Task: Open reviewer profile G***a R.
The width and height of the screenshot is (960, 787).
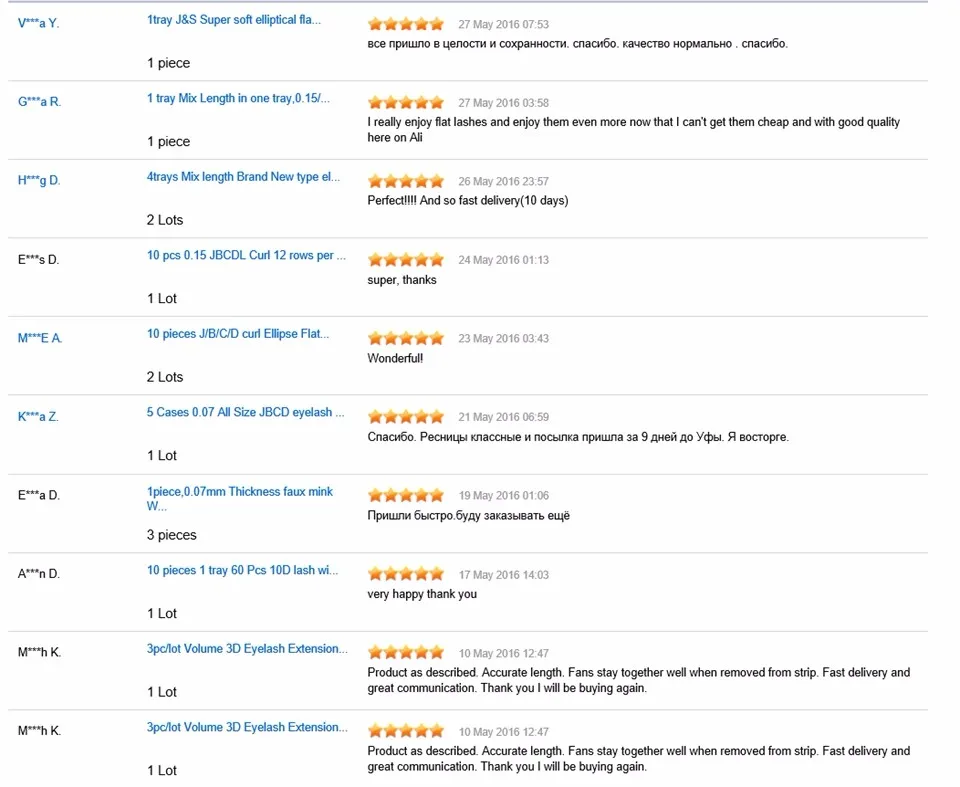Action: [x=39, y=102]
